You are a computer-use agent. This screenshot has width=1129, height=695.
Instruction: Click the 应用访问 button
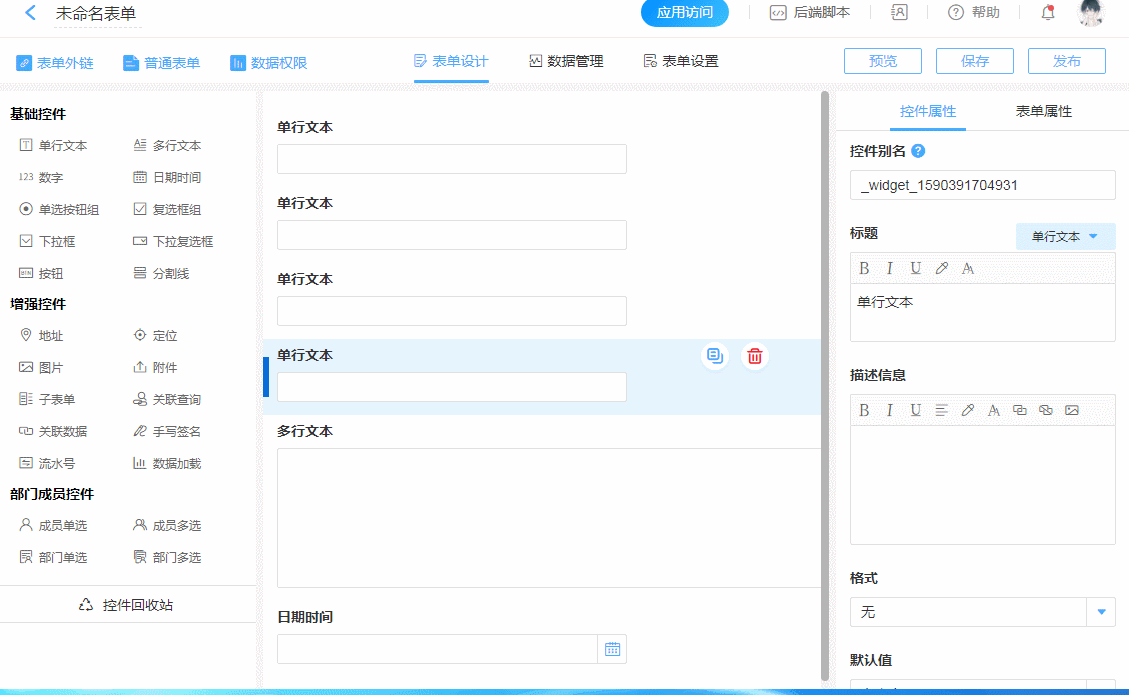coord(684,13)
